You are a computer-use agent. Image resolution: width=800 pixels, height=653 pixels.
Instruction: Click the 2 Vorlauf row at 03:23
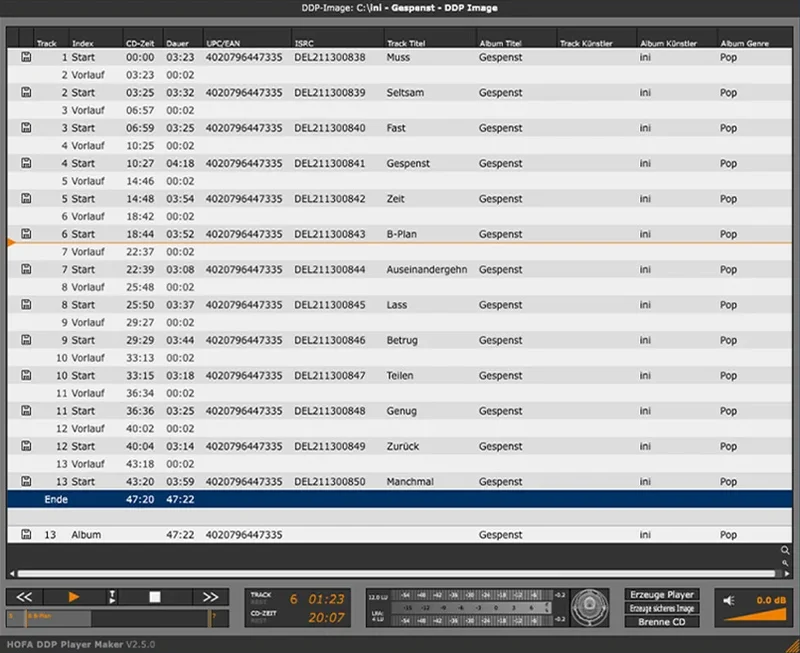399,74
